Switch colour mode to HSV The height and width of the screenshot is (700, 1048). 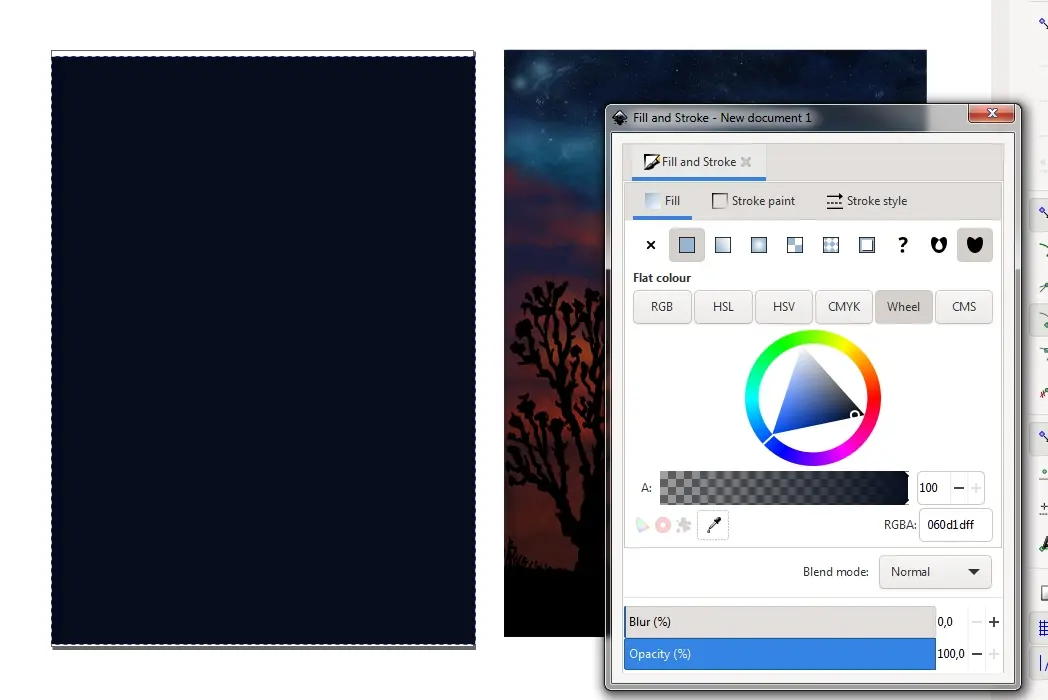tap(783, 307)
